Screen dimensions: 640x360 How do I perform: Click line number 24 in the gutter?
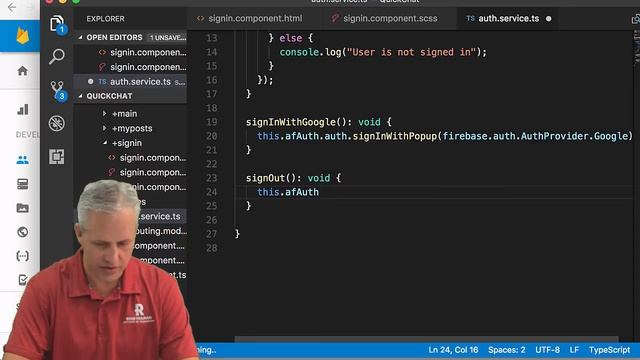click(x=211, y=192)
